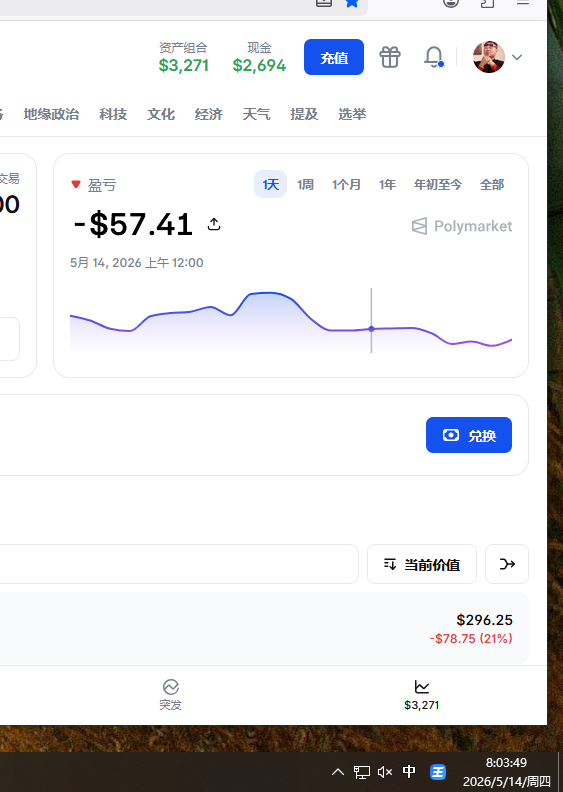Select the 经济 category tab
This screenshot has height=792, width=563.
click(x=209, y=114)
